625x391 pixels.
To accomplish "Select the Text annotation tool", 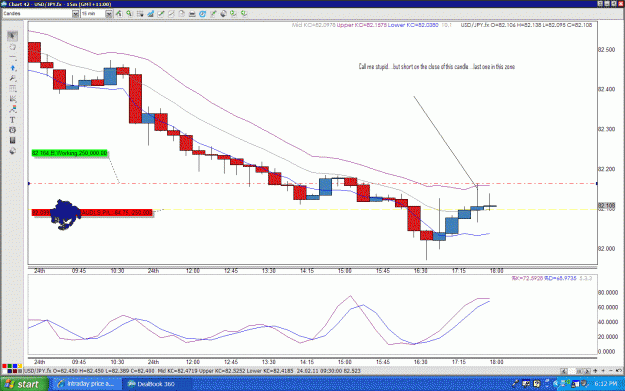I will point(12,120).
